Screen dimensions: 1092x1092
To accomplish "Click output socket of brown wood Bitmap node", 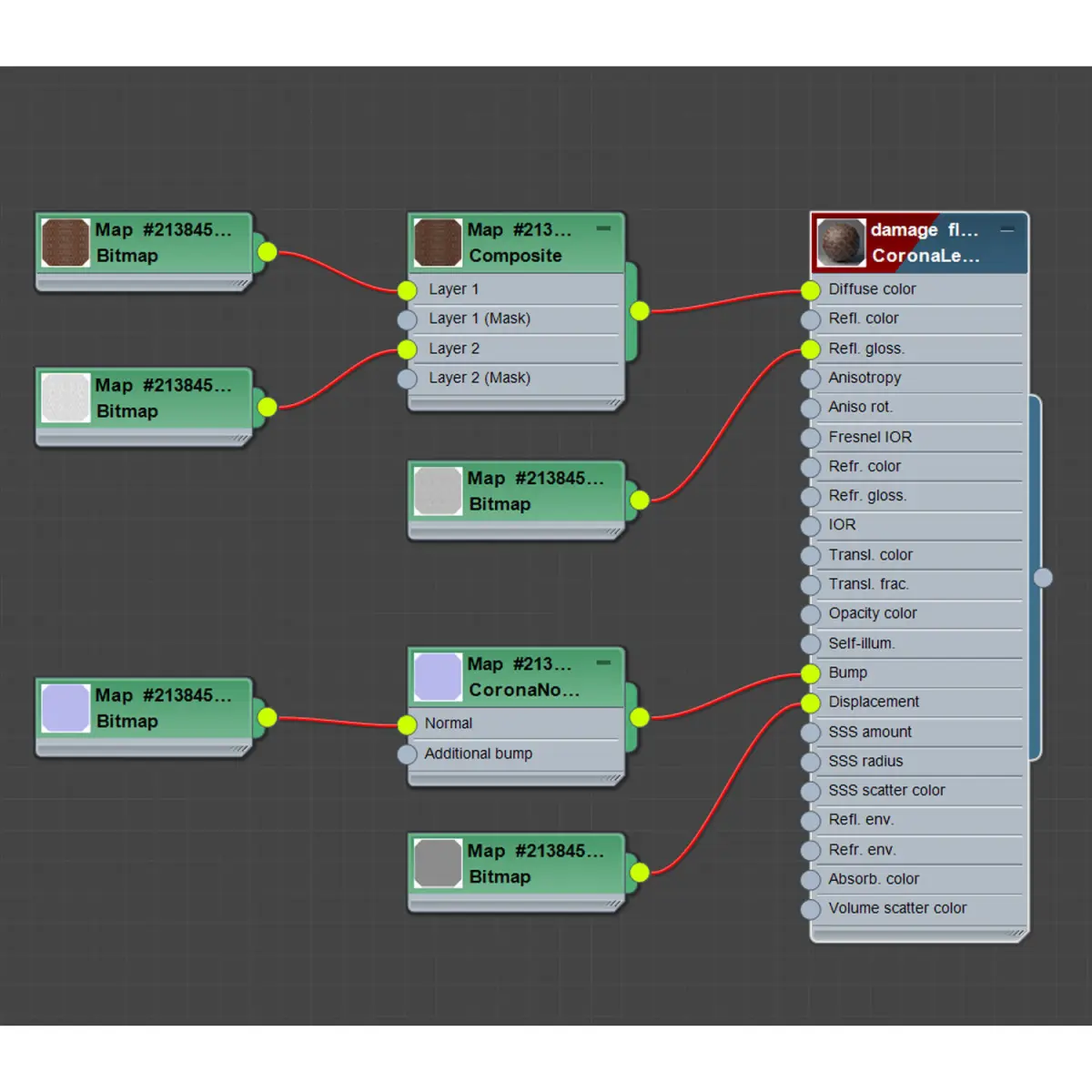I will (x=267, y=252).
